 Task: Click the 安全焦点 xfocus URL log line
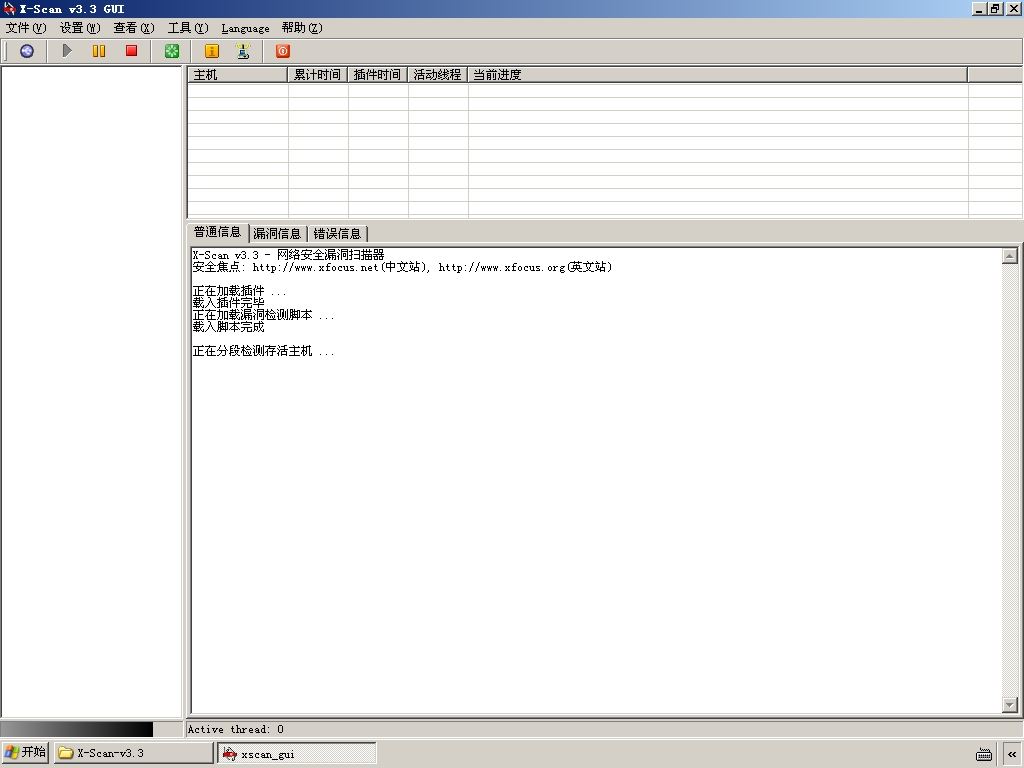pos(402,267)
